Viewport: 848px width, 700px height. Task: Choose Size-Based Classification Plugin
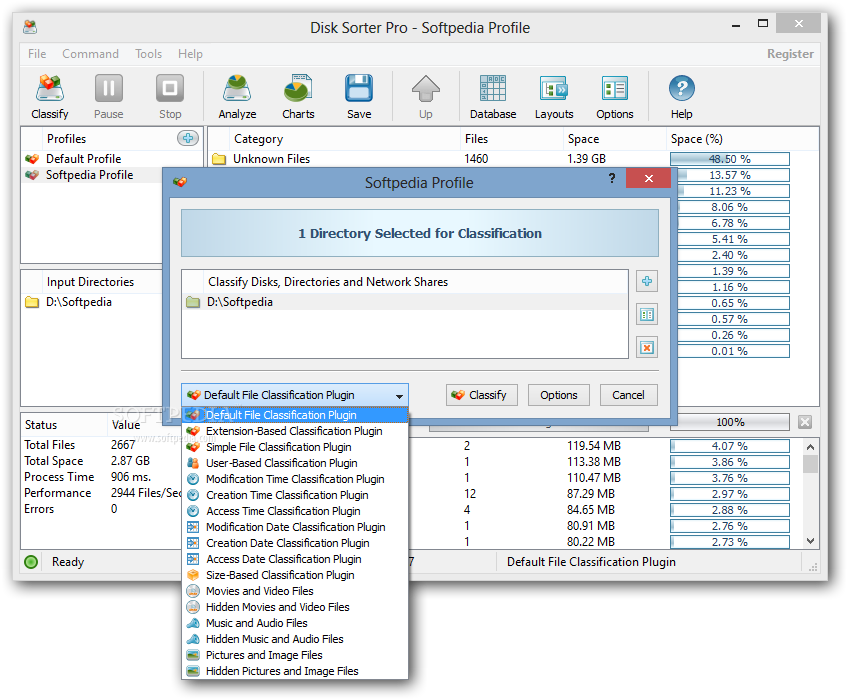[295, 575]
